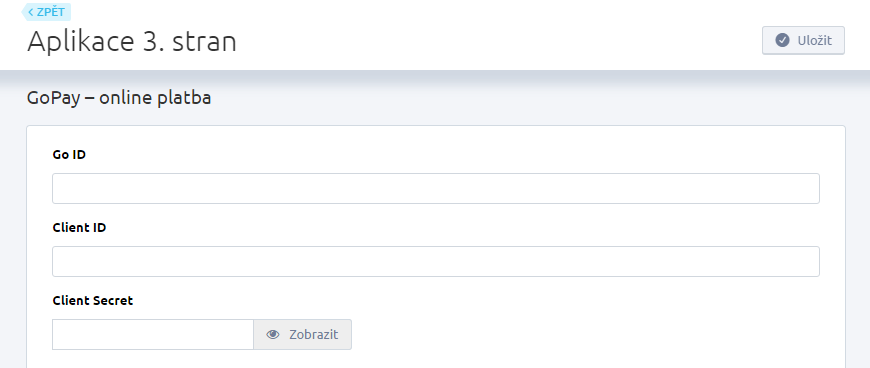Focus the Client Secret password field
The image size is (870, 368).
click(153, 335)
